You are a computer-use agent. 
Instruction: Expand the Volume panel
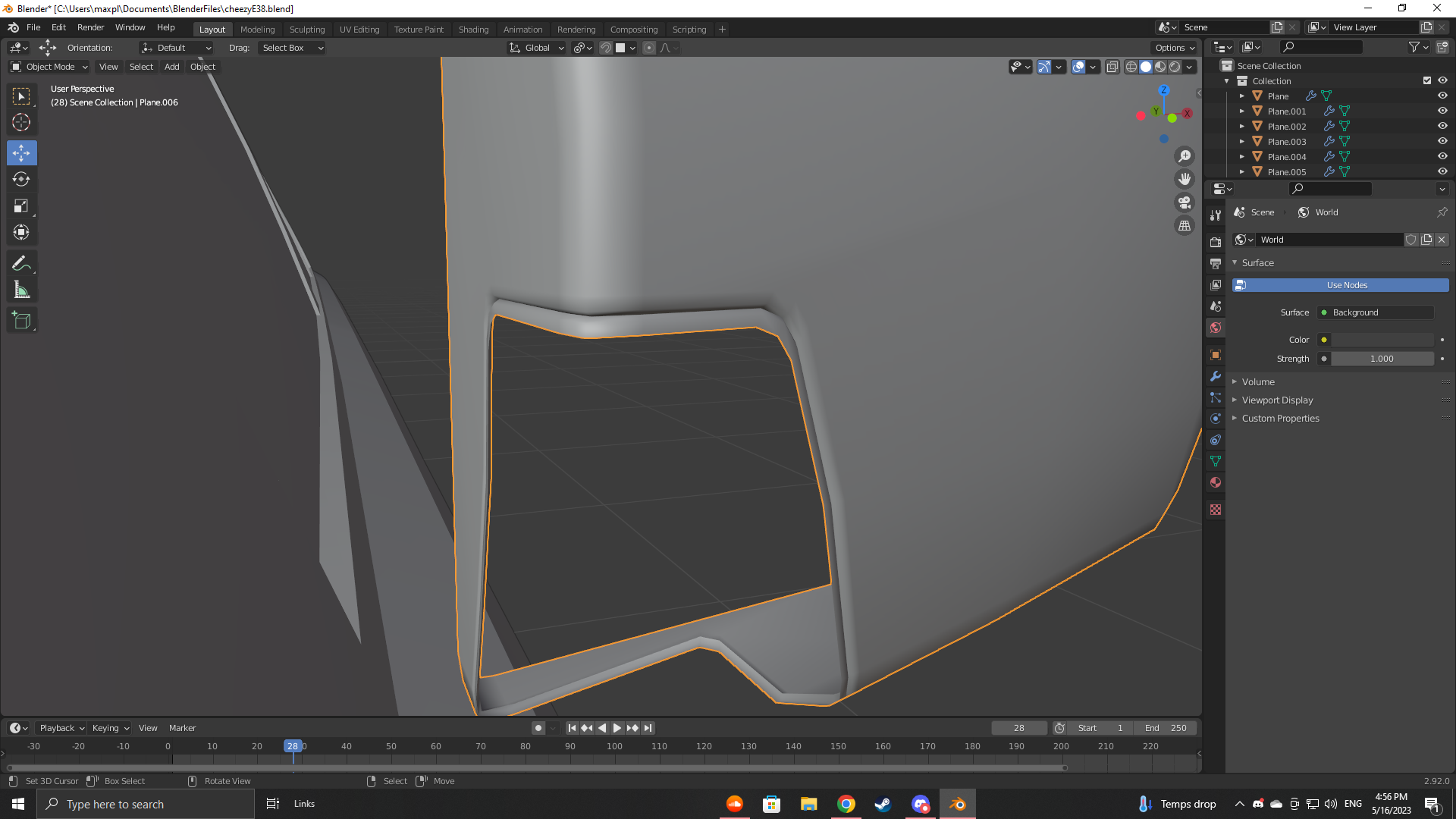click(1258, 382)
